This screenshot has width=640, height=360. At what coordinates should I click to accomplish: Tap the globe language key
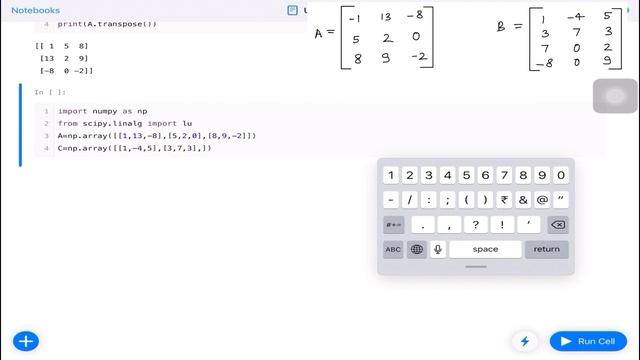coord(417,249)
